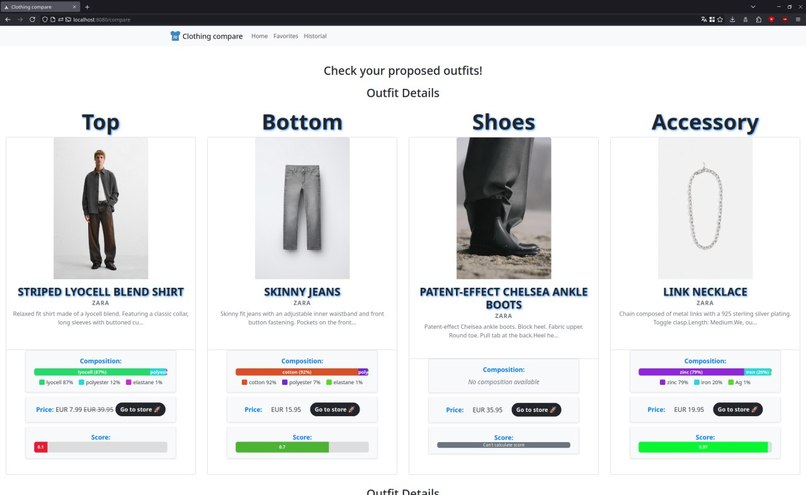Open the Chelsea boots product photo
Image resolution: width=806 pixels, height=495 pixels.
[504, 208]
